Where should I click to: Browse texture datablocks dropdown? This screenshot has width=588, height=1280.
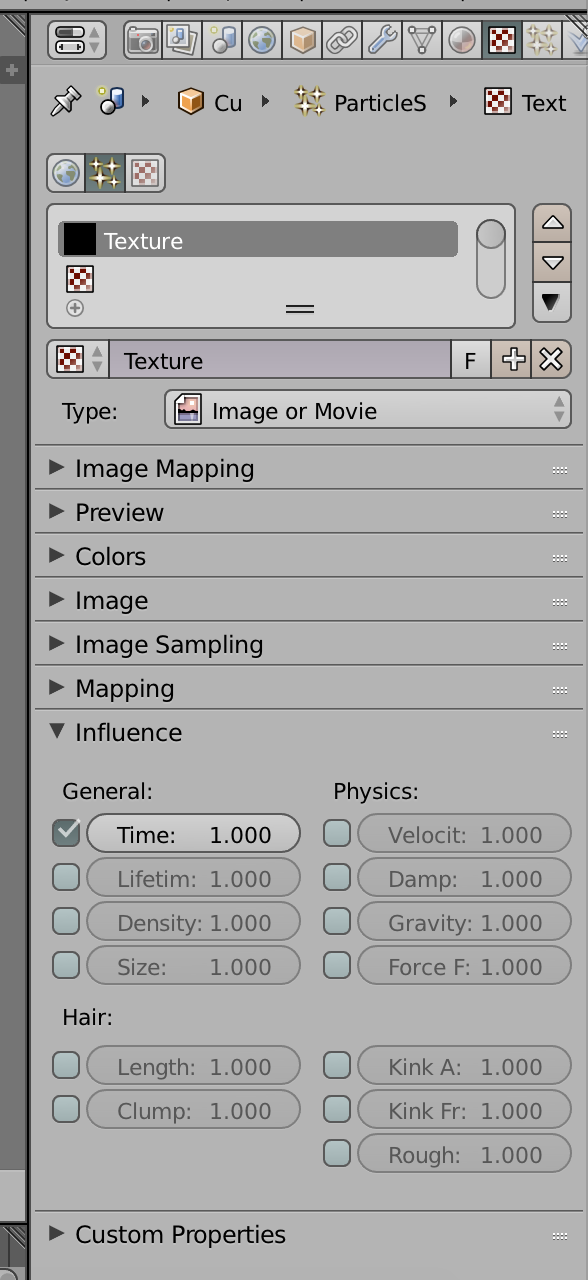click(x=78, y=360)
